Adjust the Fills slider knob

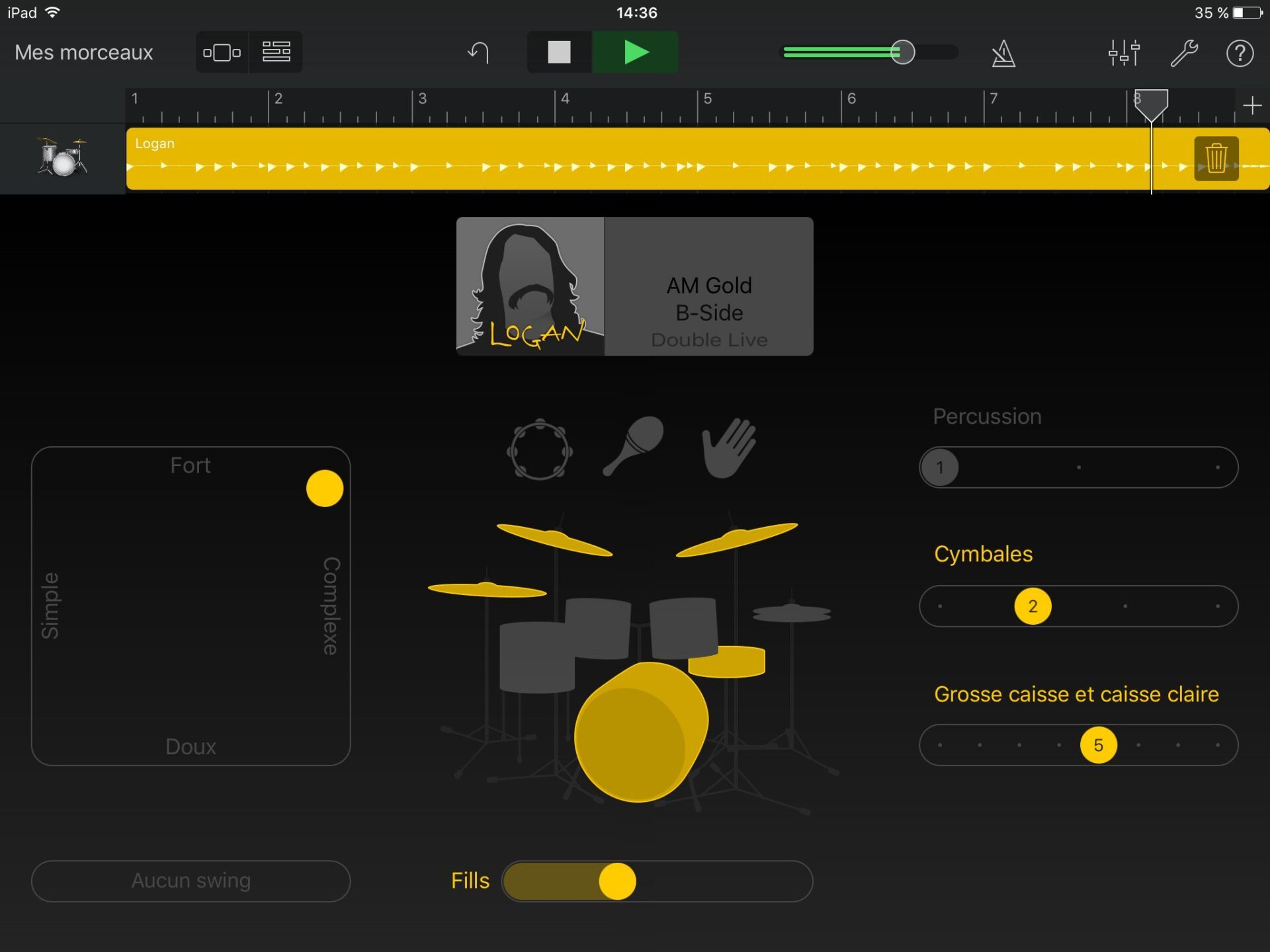(x=617, y=881)
